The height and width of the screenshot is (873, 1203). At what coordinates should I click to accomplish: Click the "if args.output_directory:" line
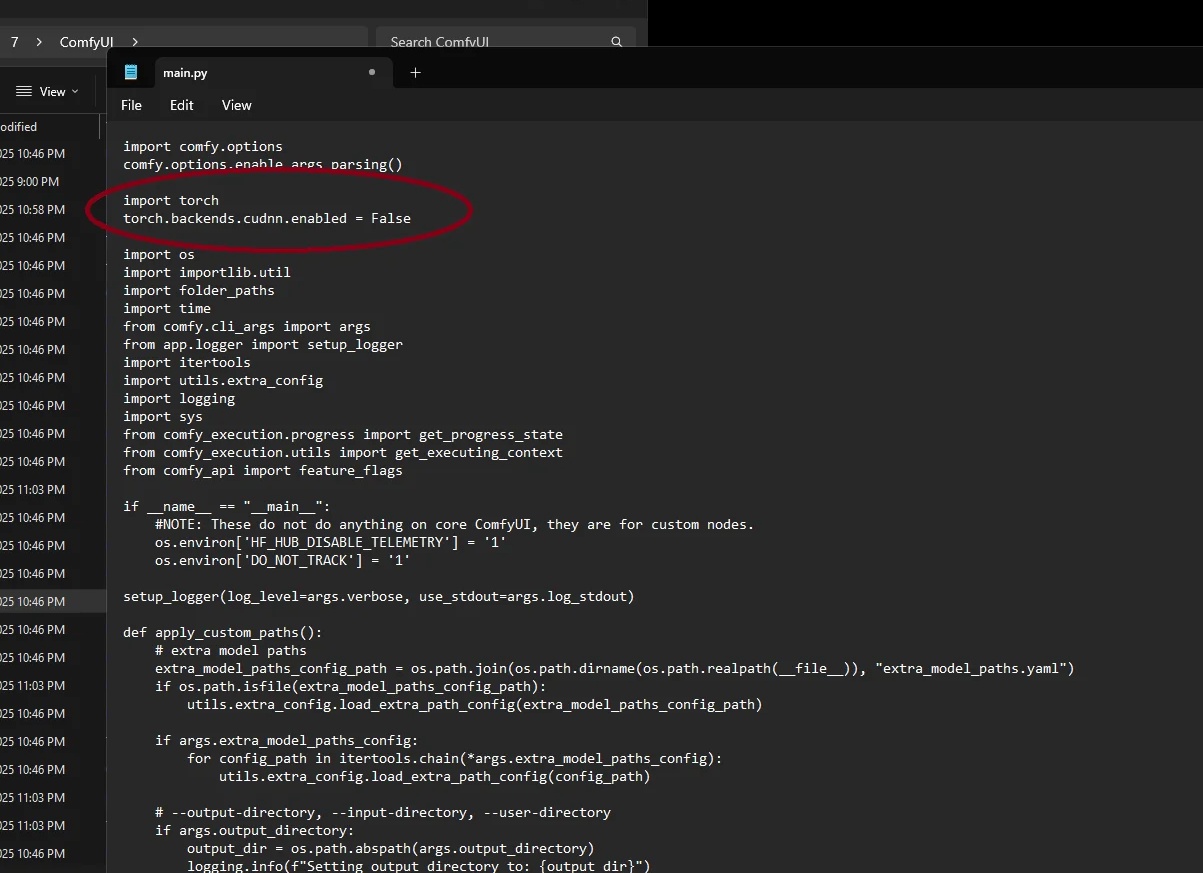[255, 830]
